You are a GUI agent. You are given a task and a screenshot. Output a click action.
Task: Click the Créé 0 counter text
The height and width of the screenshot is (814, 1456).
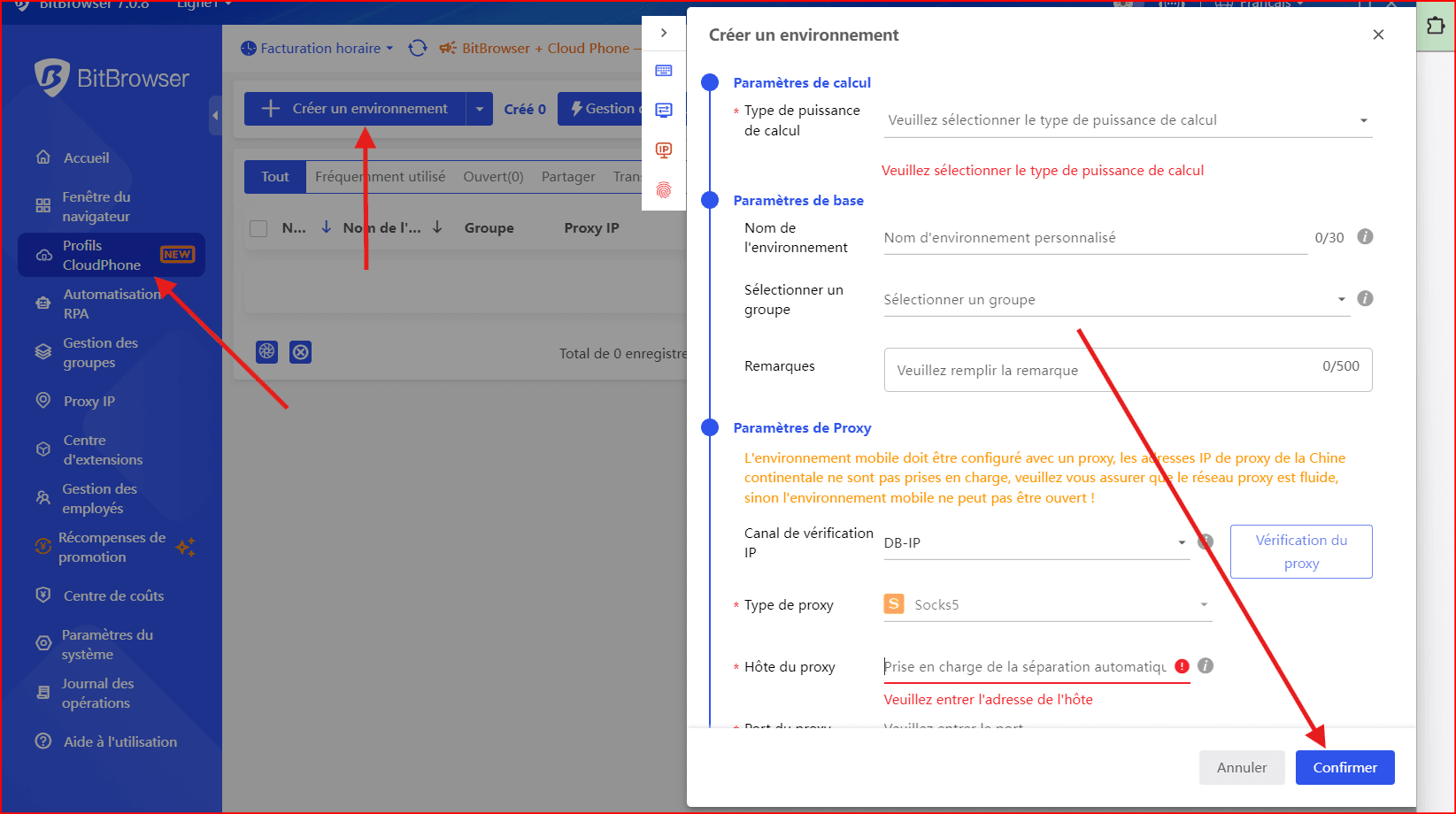pos(525,109)
